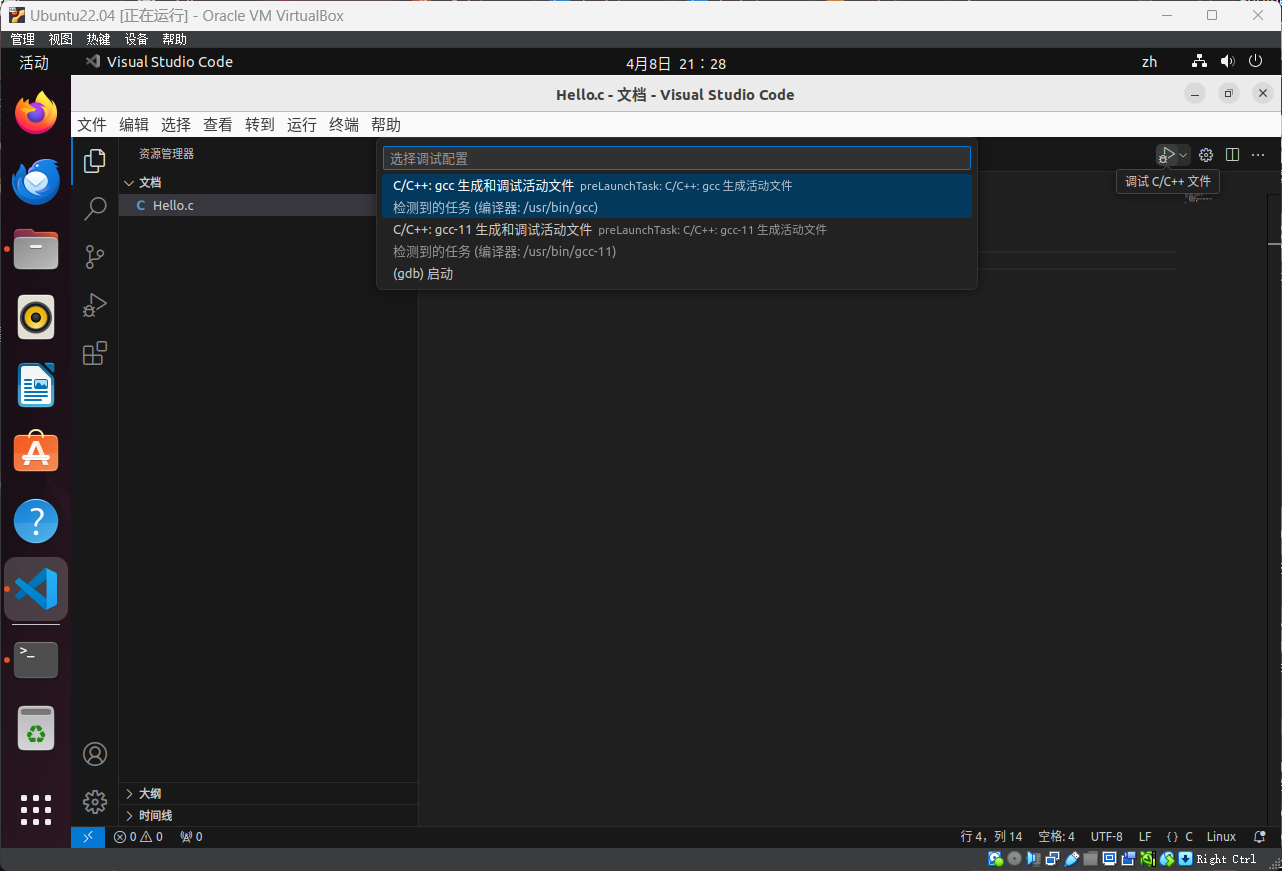Viewport: 1282px width, 871px height.
Task: Launch Firefox from the Ubuntu dock
Action: pyautogui.click(x=36, y=112)
